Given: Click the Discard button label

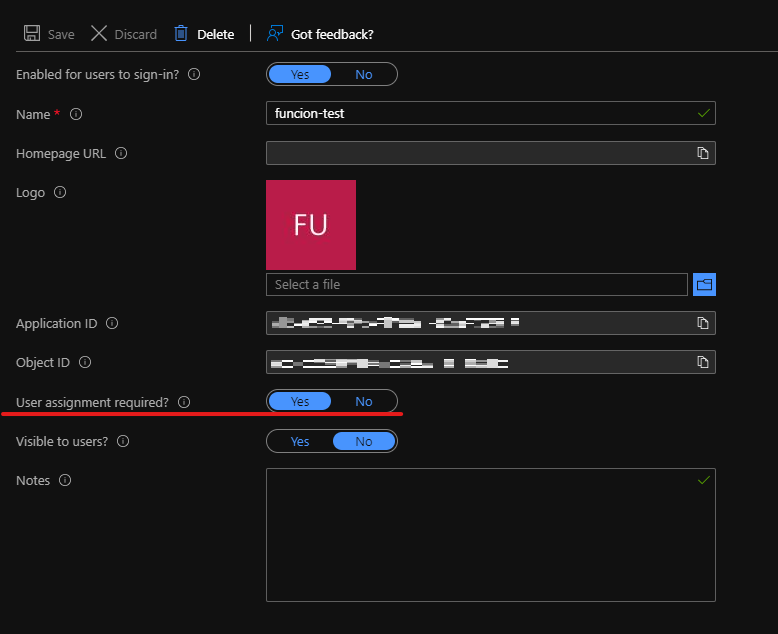Looking at the screenshot, I should pyautogui.click(x=135, y=34).
